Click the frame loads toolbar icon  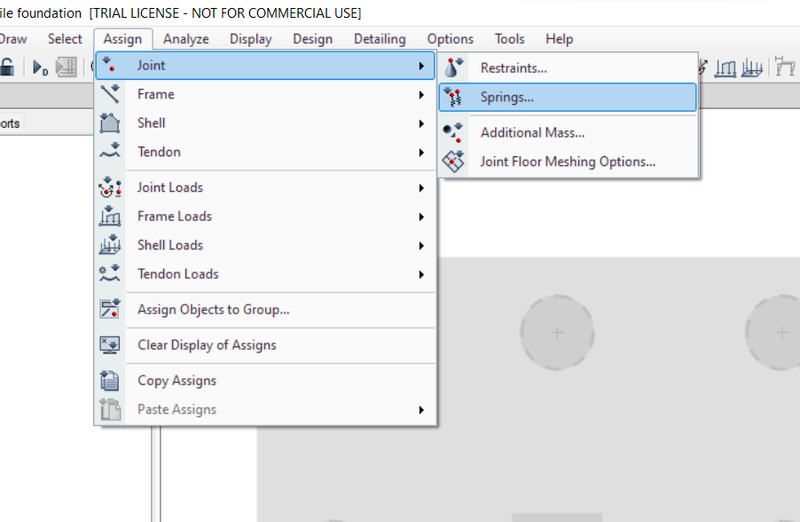point(725,68)
